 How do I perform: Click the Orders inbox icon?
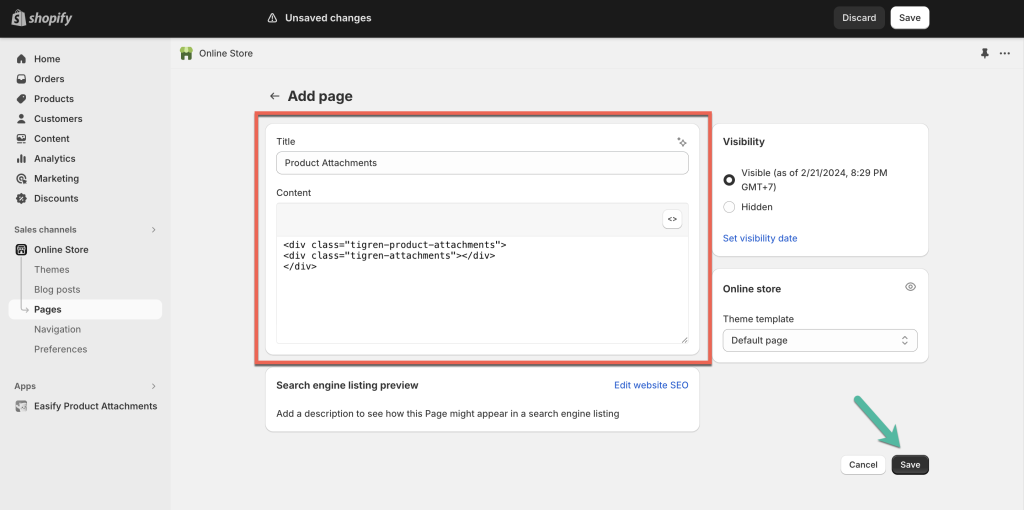click(21, 79)
